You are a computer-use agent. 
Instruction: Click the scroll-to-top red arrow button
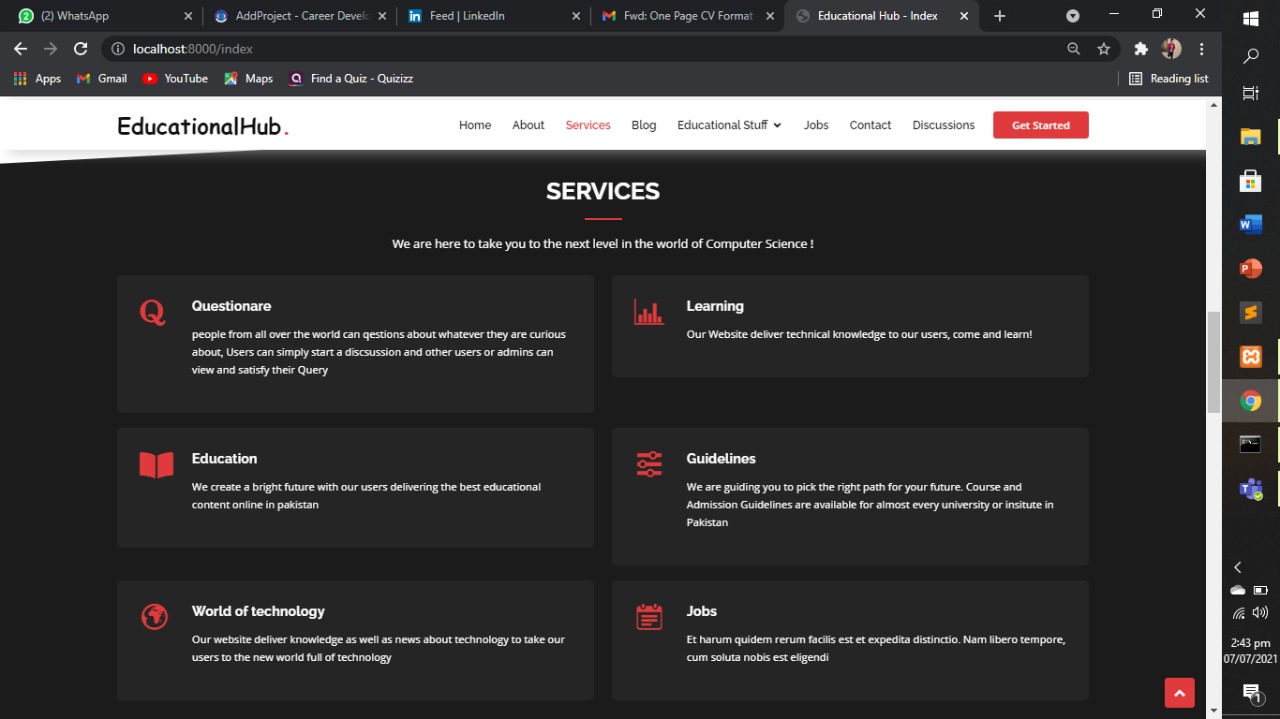(1180, 693)
